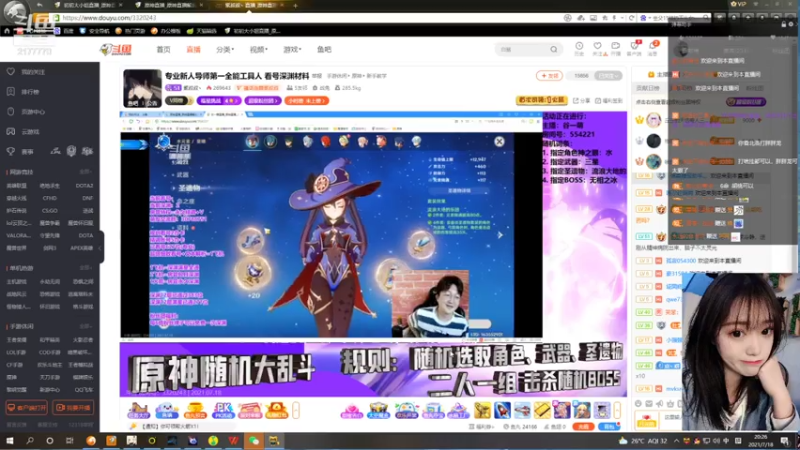Click the browser address bar
Image resolution: width=800 pixels, height=450 pixels.
pos(306,17)
